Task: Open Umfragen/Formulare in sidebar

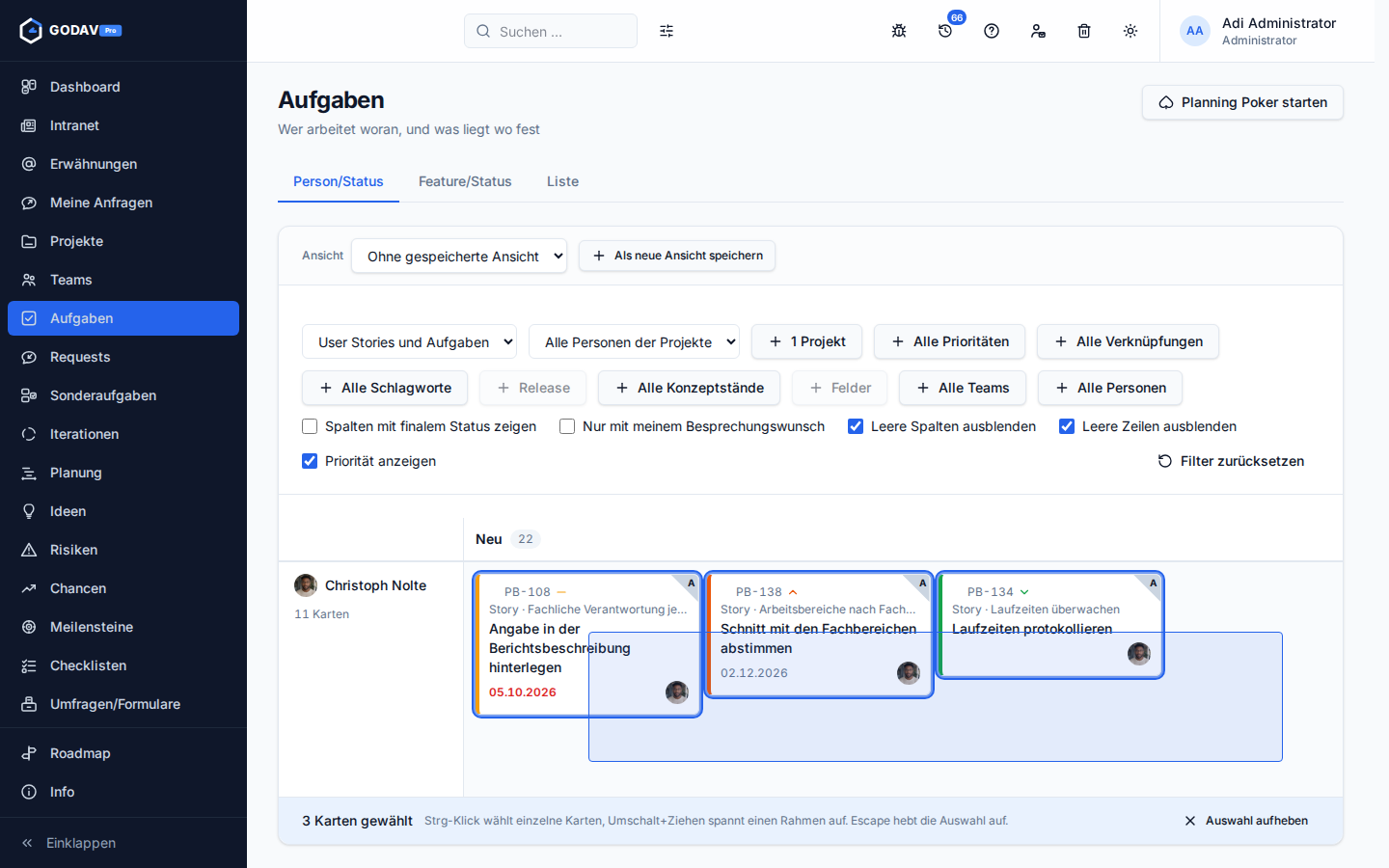Action: (123, 704)
